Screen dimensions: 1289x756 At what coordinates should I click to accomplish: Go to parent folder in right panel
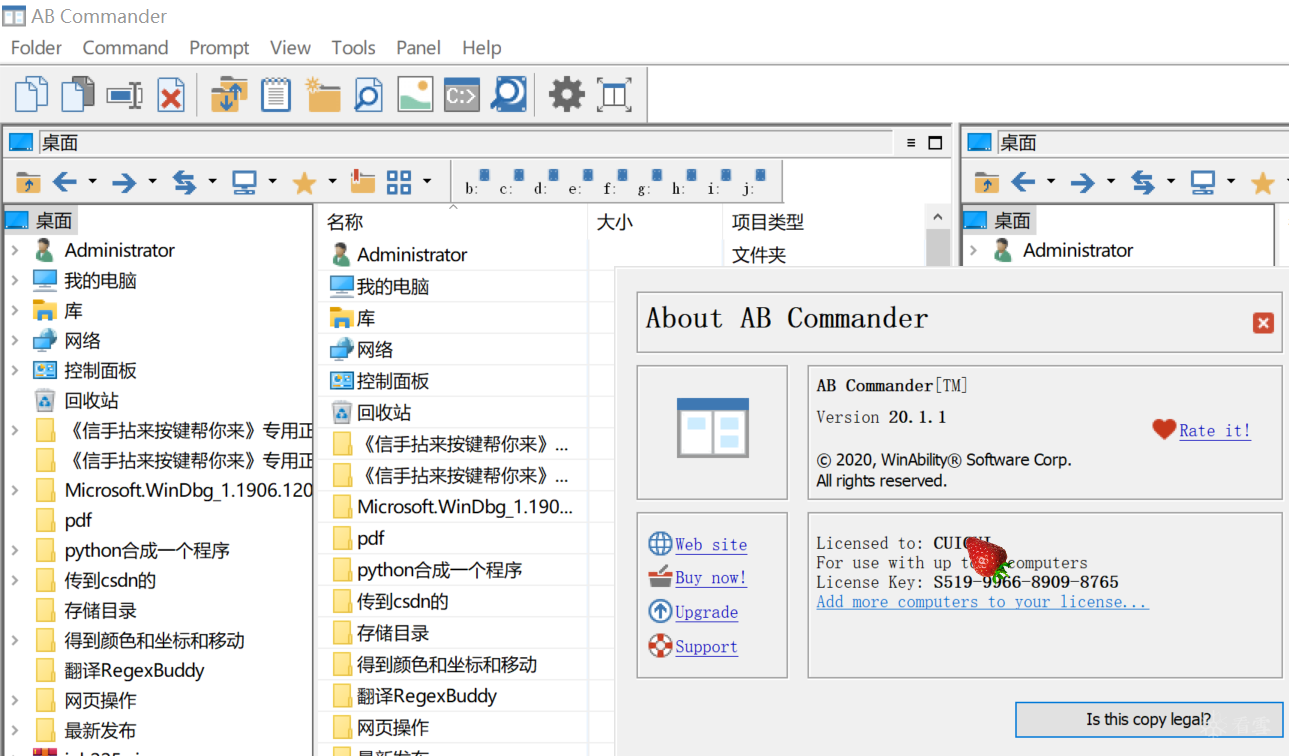[x=987, y=182]
